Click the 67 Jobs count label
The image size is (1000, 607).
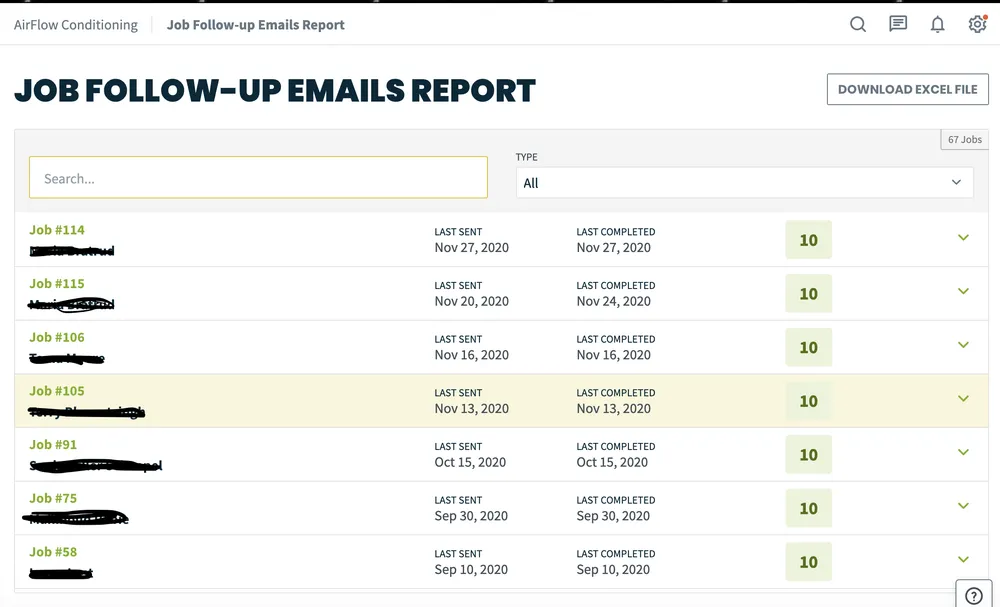point(964,140)
